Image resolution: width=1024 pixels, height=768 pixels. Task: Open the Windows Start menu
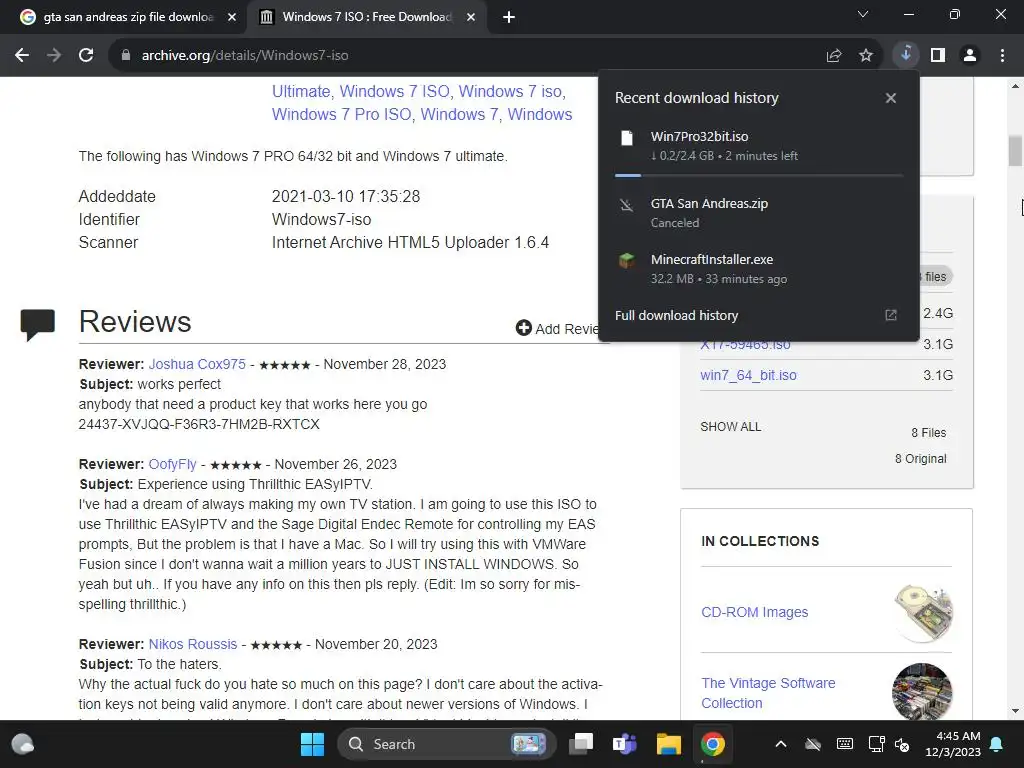(312, 744)
